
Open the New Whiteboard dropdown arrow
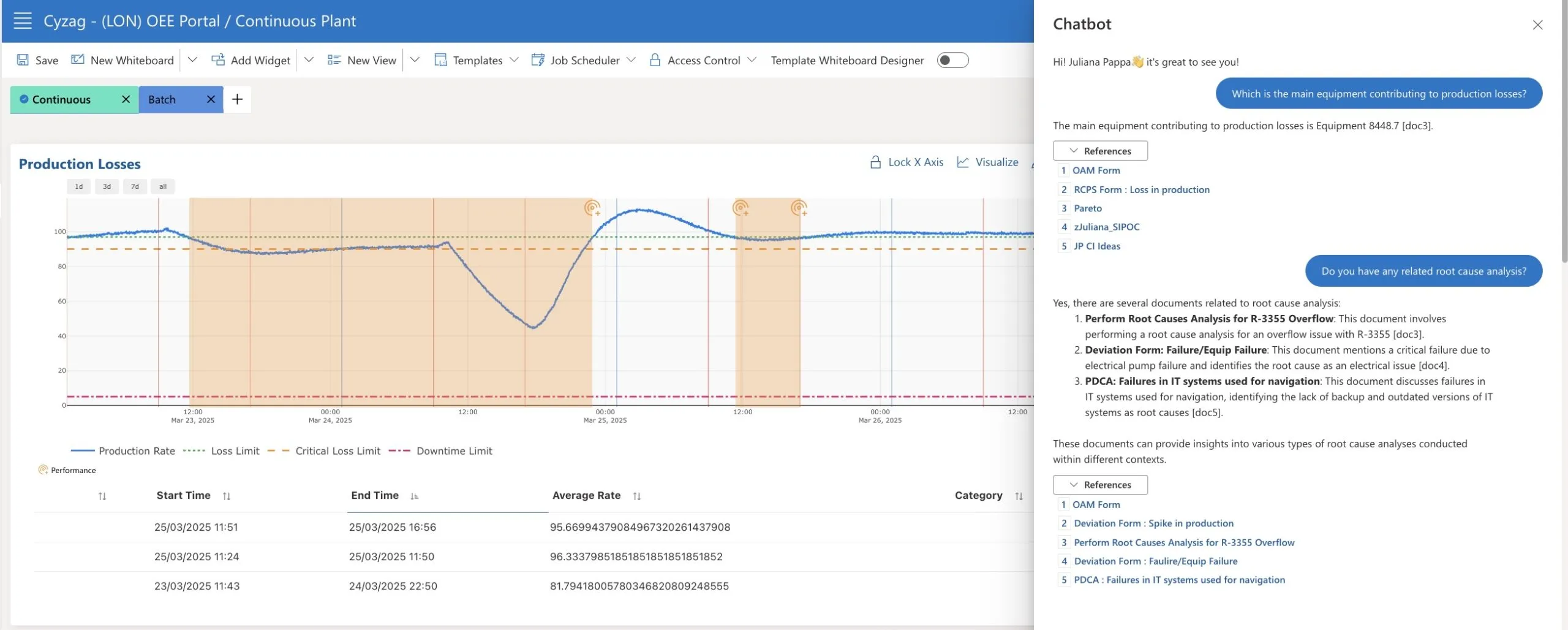[192, 60]
